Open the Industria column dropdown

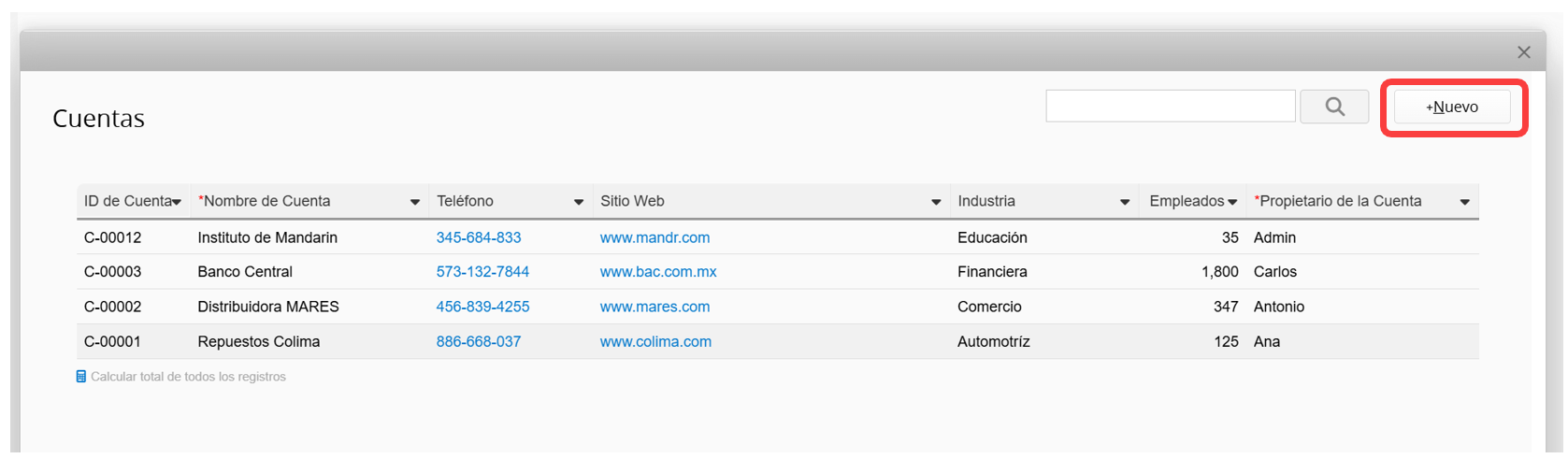1124,202
